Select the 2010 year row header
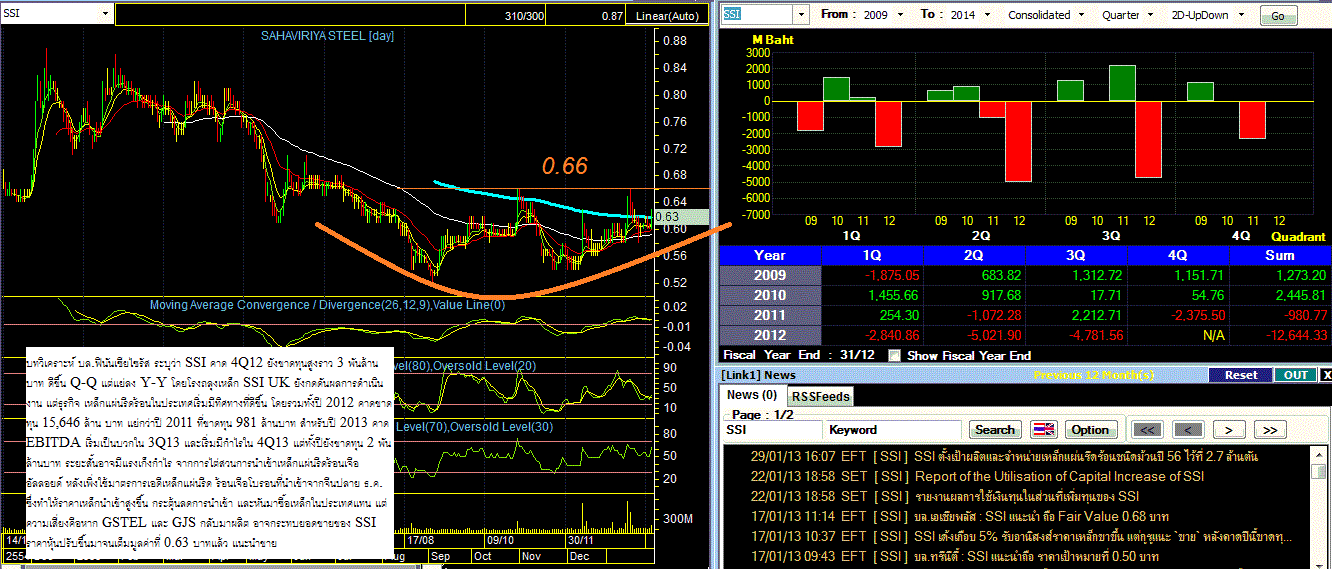Image resolution: width=1332 pixels, height=569 pixels. [770, 295]
